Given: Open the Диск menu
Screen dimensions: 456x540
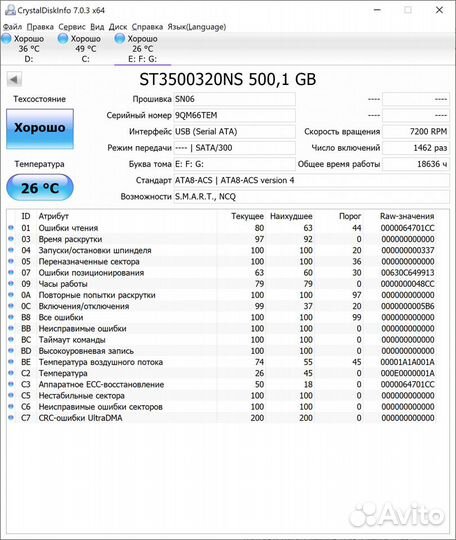Looking at the screenshot, I should click(x=118, y=27).
